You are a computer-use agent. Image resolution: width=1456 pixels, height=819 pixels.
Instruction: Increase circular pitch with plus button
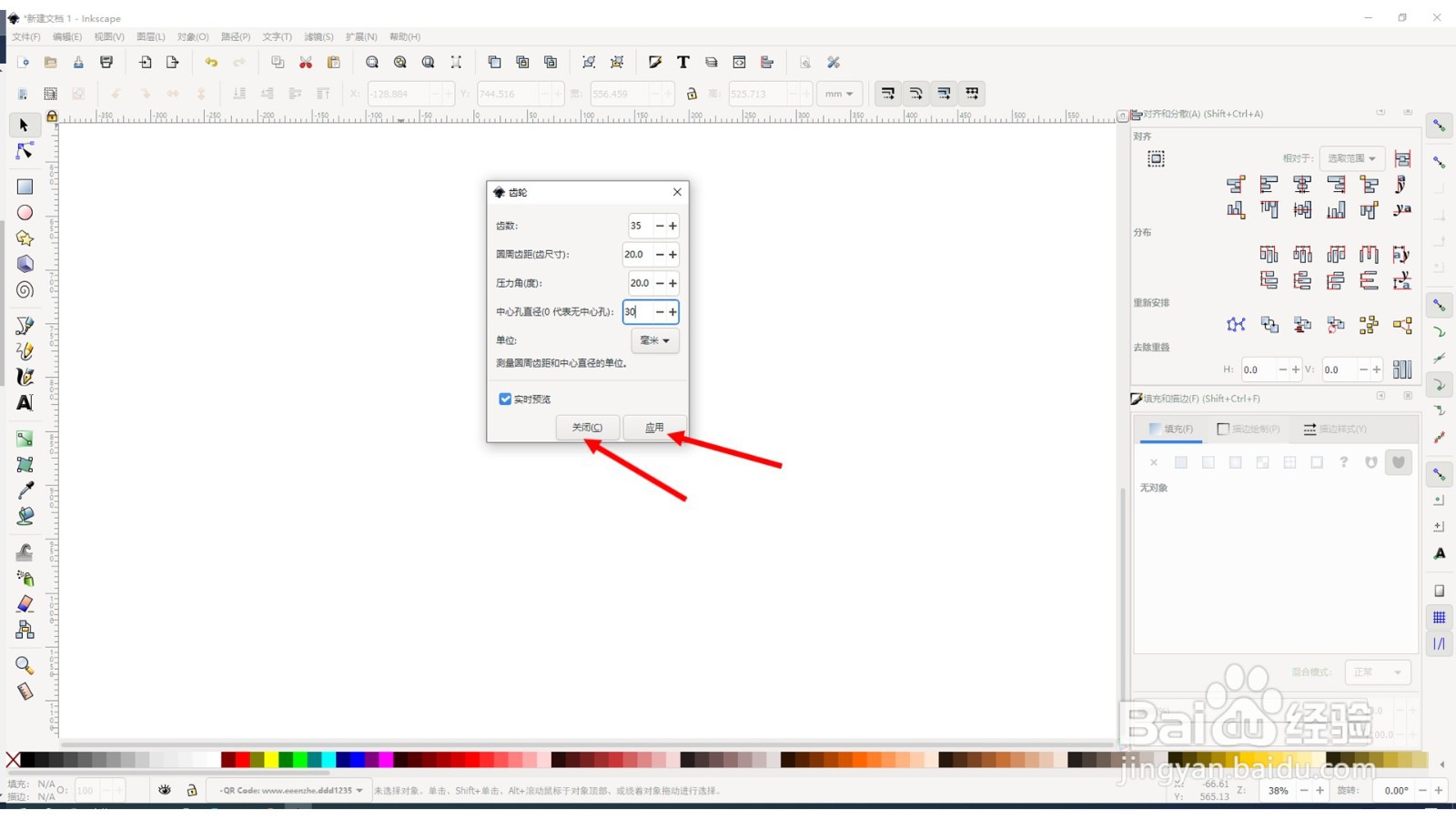(672, 255)
